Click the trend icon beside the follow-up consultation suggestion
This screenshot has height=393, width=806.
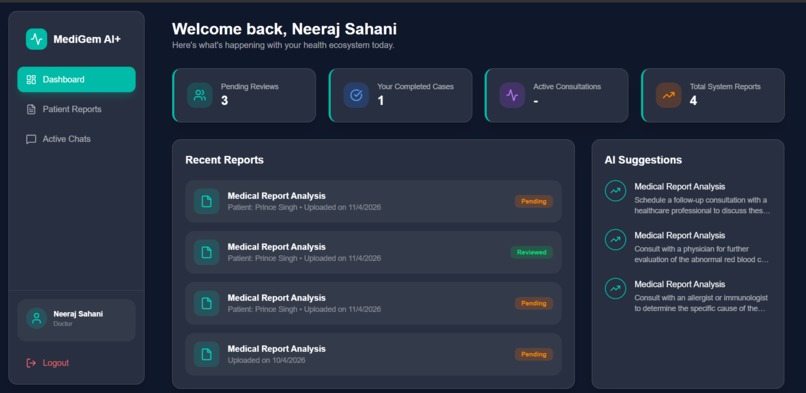click(615, 191)
